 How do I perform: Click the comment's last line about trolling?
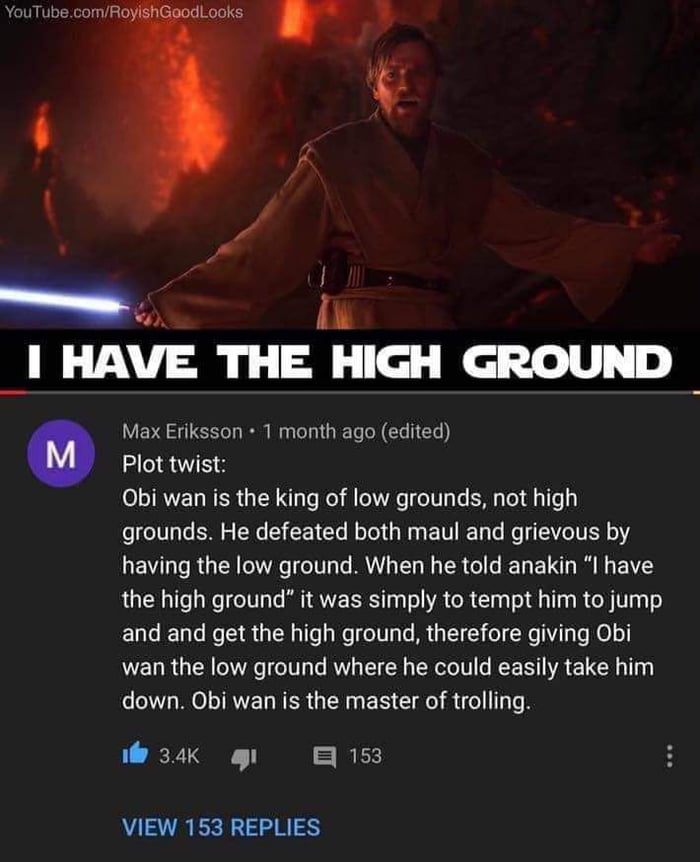pyautogui.click(x=327, y=701)
